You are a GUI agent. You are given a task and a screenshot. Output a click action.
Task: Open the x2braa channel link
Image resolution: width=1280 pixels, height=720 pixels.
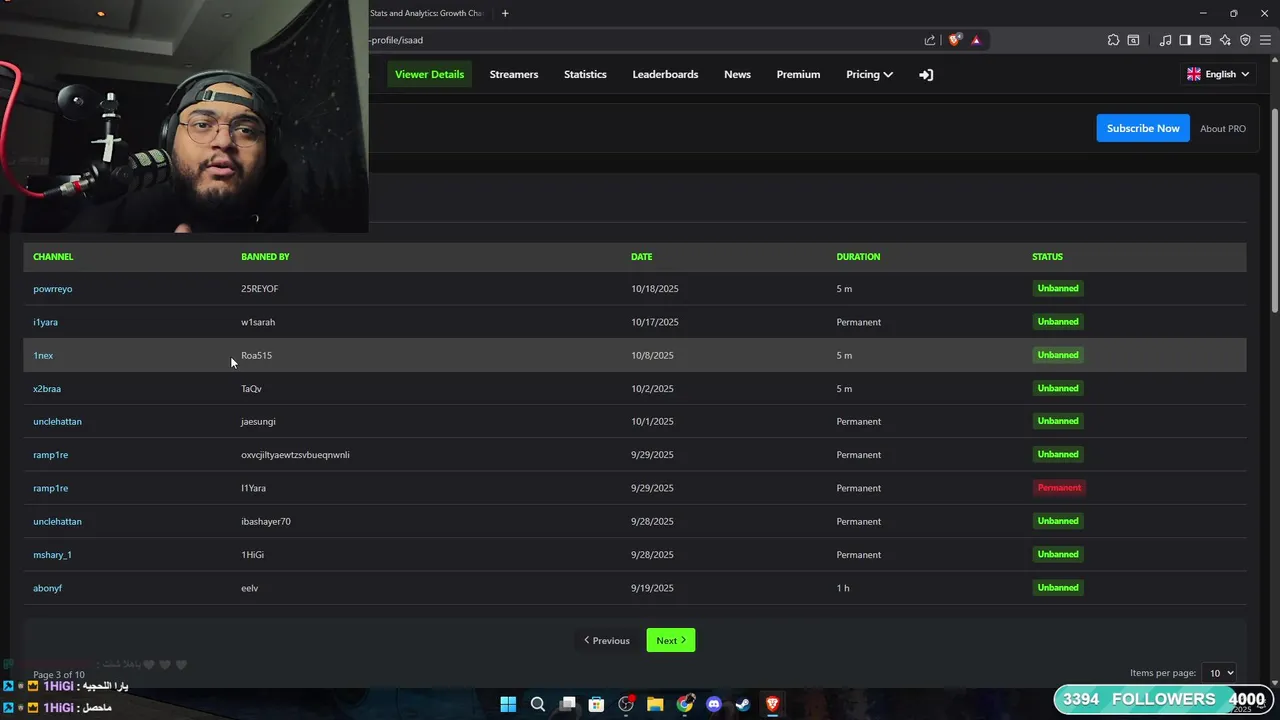(47, 388)
